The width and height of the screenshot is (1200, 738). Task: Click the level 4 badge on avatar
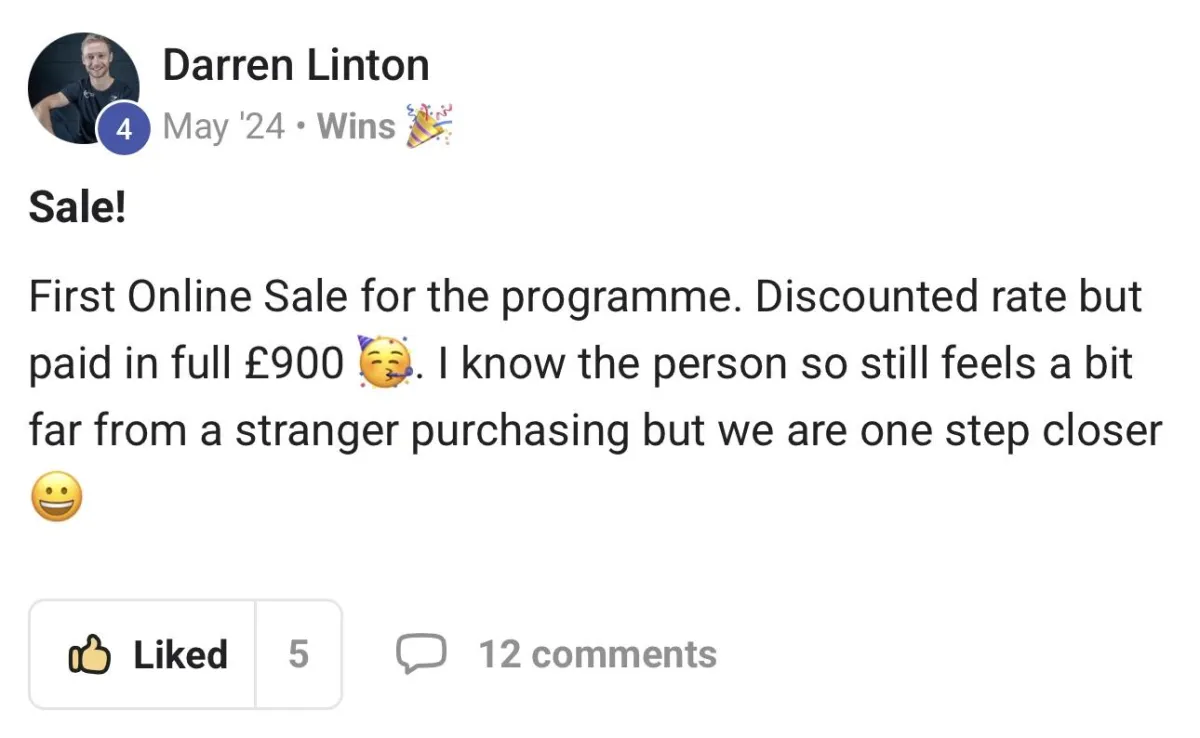click(x=123, y=129)
